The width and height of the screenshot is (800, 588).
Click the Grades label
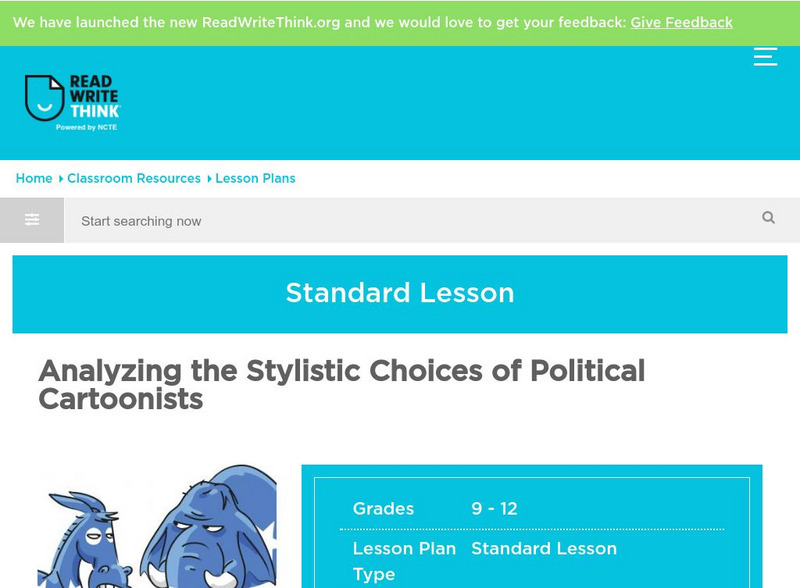(383, 509)
